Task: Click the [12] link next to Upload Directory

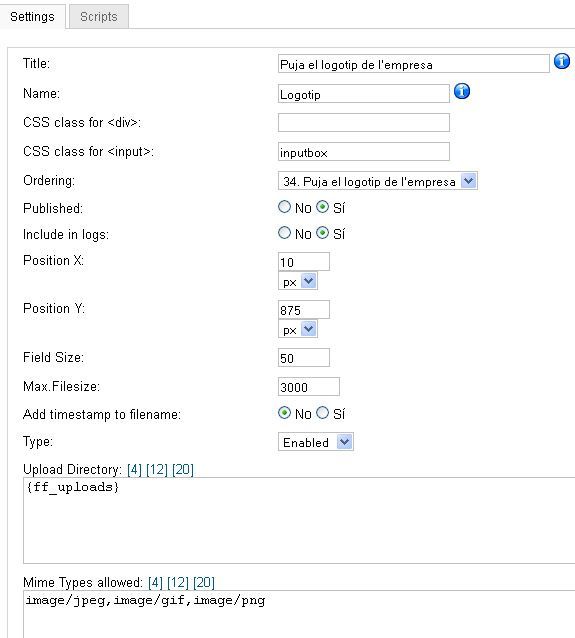Action: (x=157, y=470)
